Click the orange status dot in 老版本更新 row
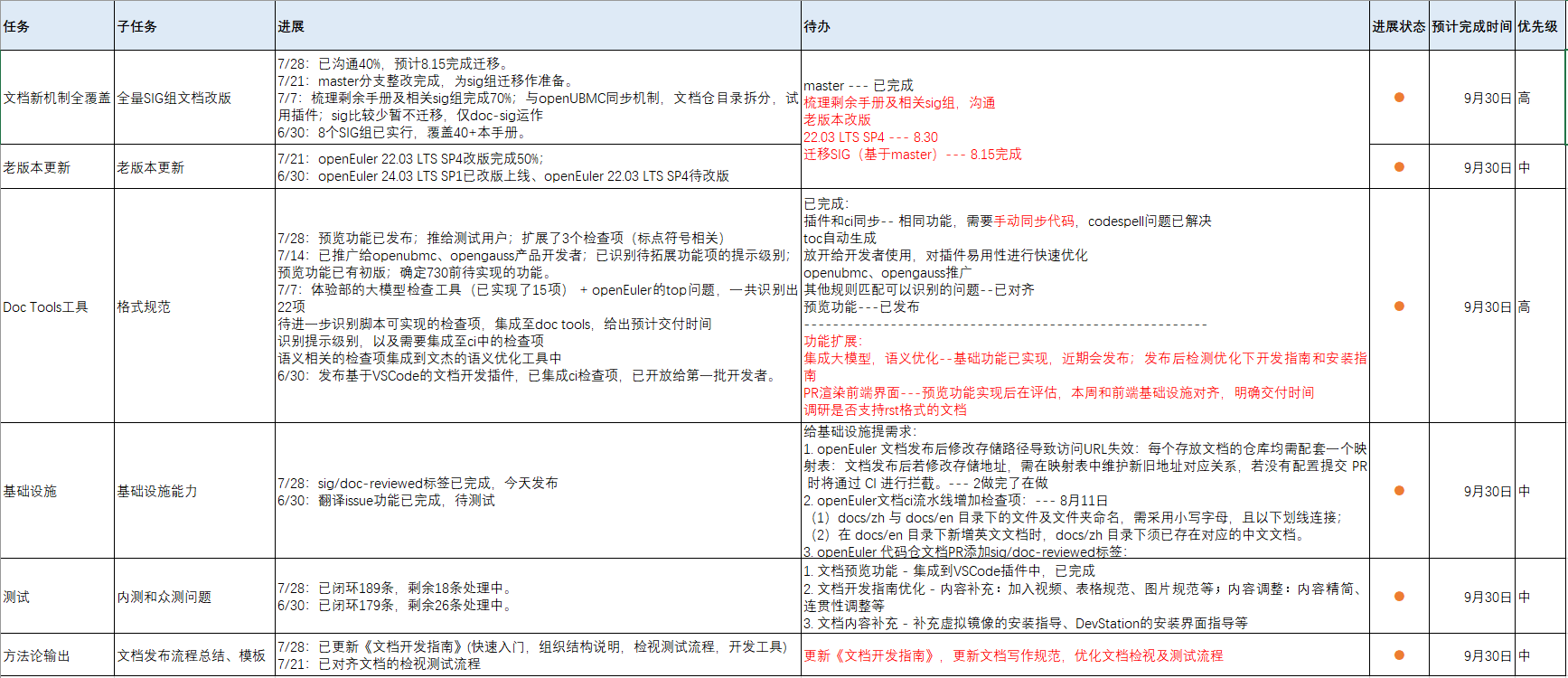Viewport: 1568px width, 678px height. [1399, 167]
